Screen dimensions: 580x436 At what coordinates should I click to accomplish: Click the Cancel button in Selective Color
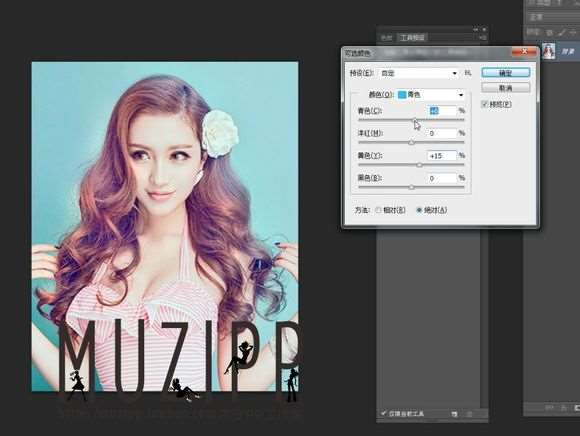tap(506, 88)
